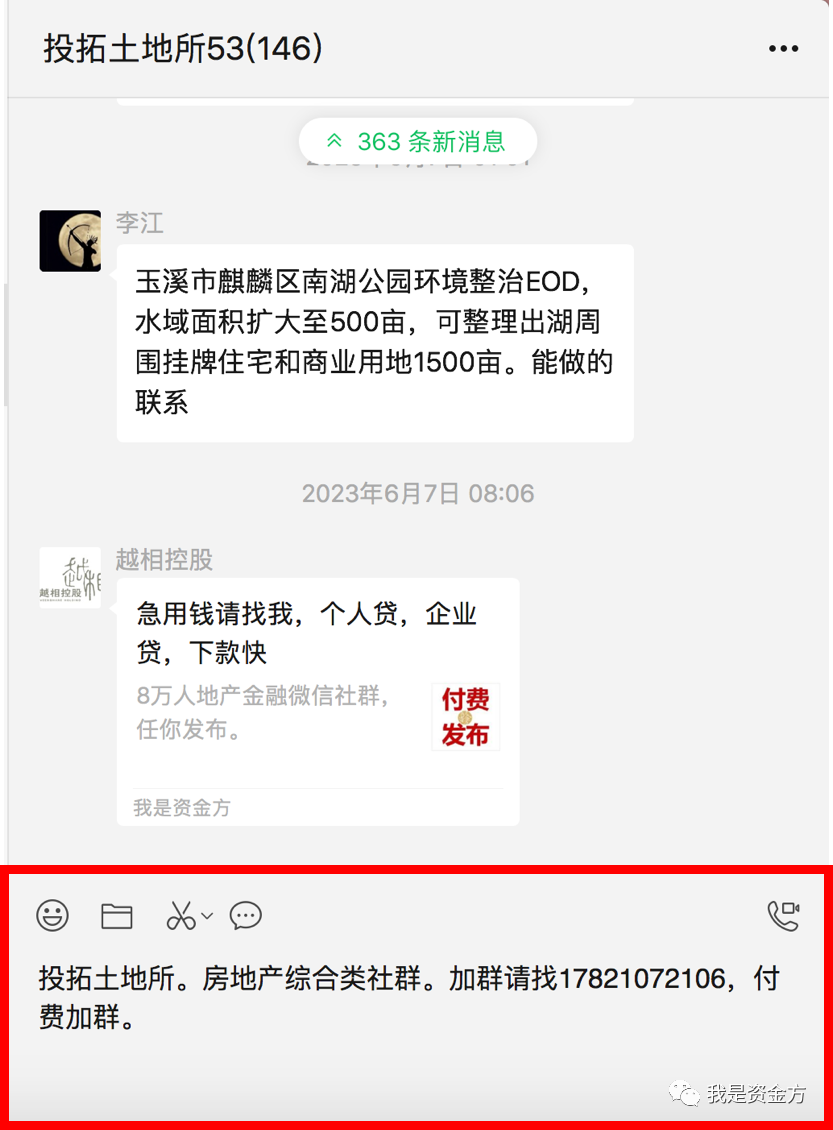Click the 付费发布 thumbnail image

click(466, 717)
